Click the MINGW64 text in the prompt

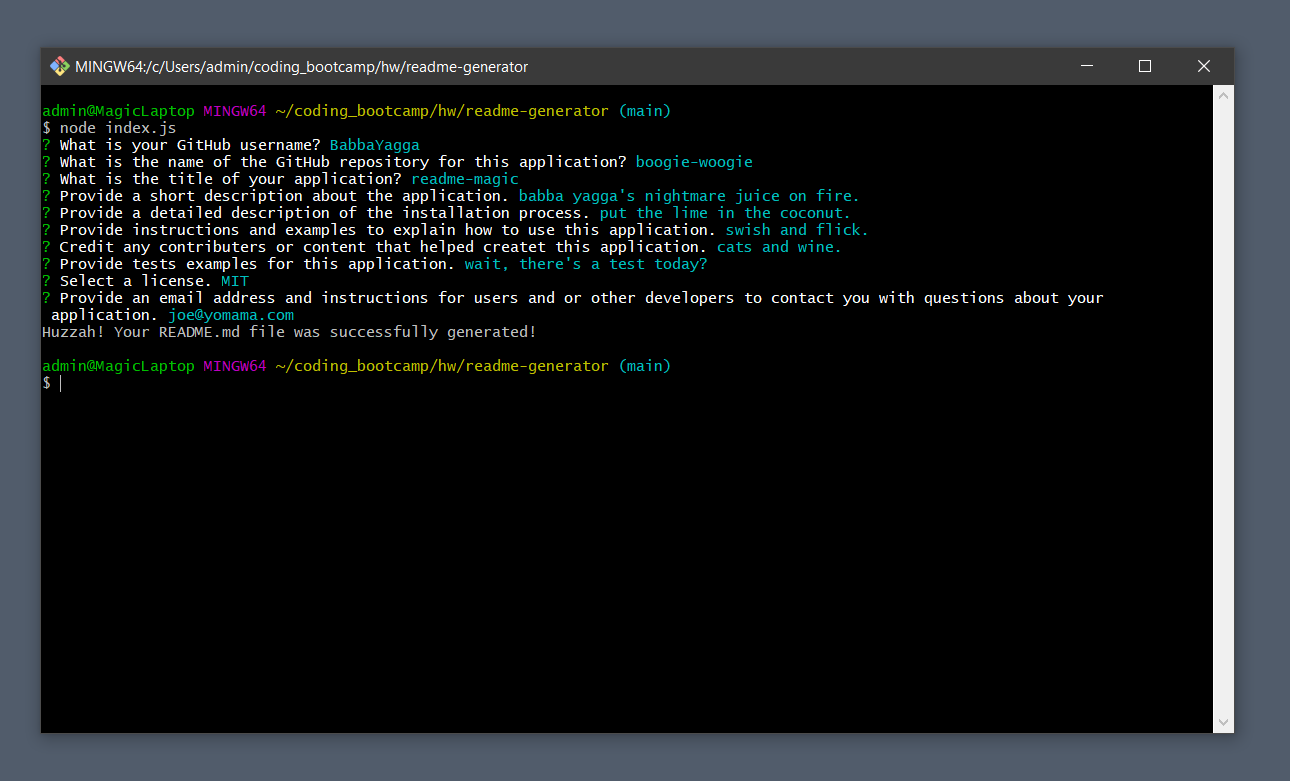tap(234, 110)
